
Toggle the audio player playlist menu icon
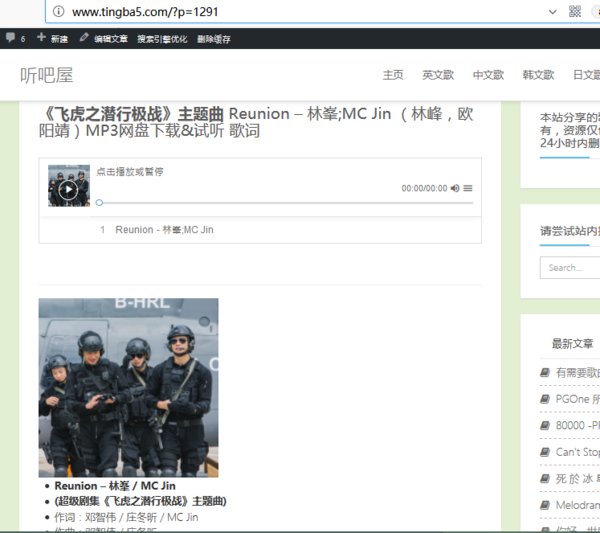click(468, 188)
